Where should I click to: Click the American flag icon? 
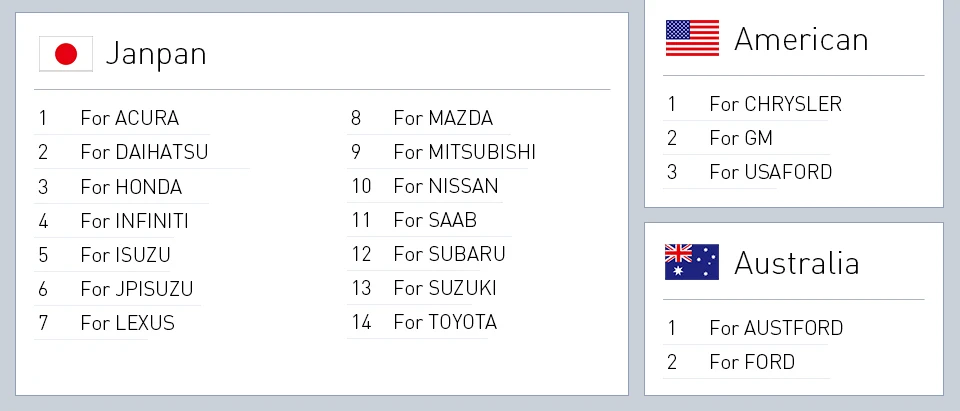tap(692, 38)
